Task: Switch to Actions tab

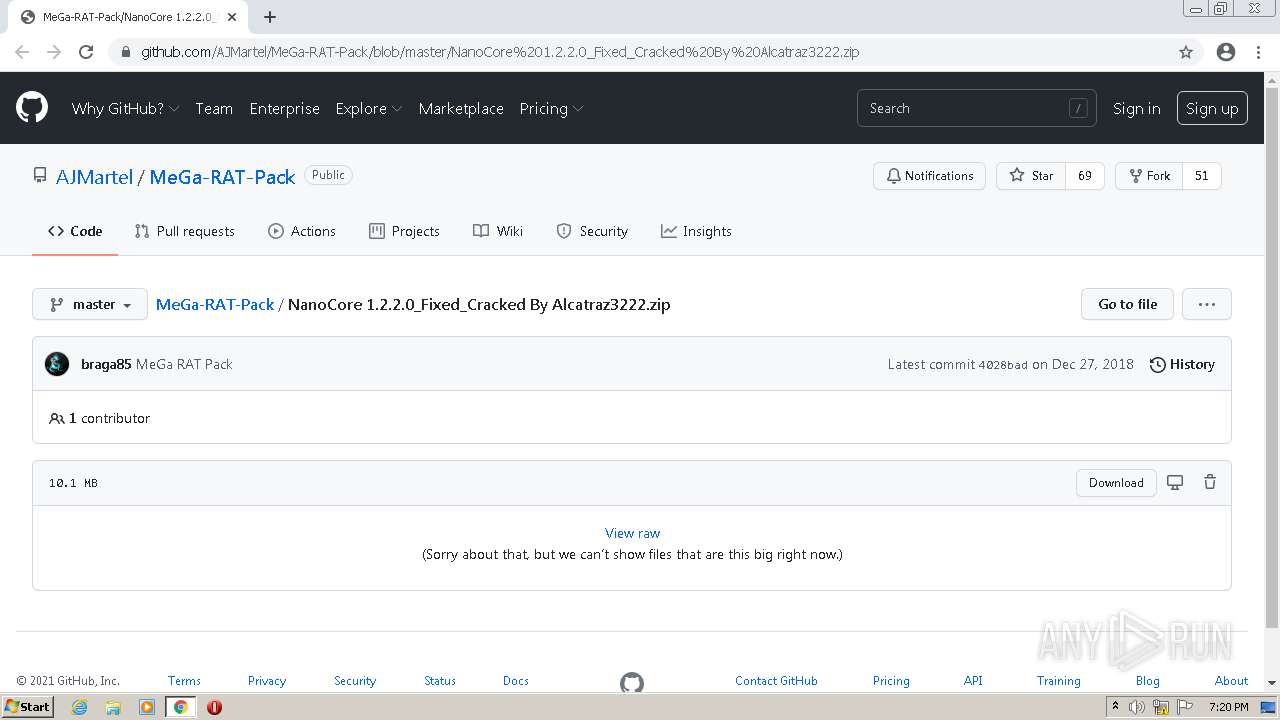Action: coord(302,231)
